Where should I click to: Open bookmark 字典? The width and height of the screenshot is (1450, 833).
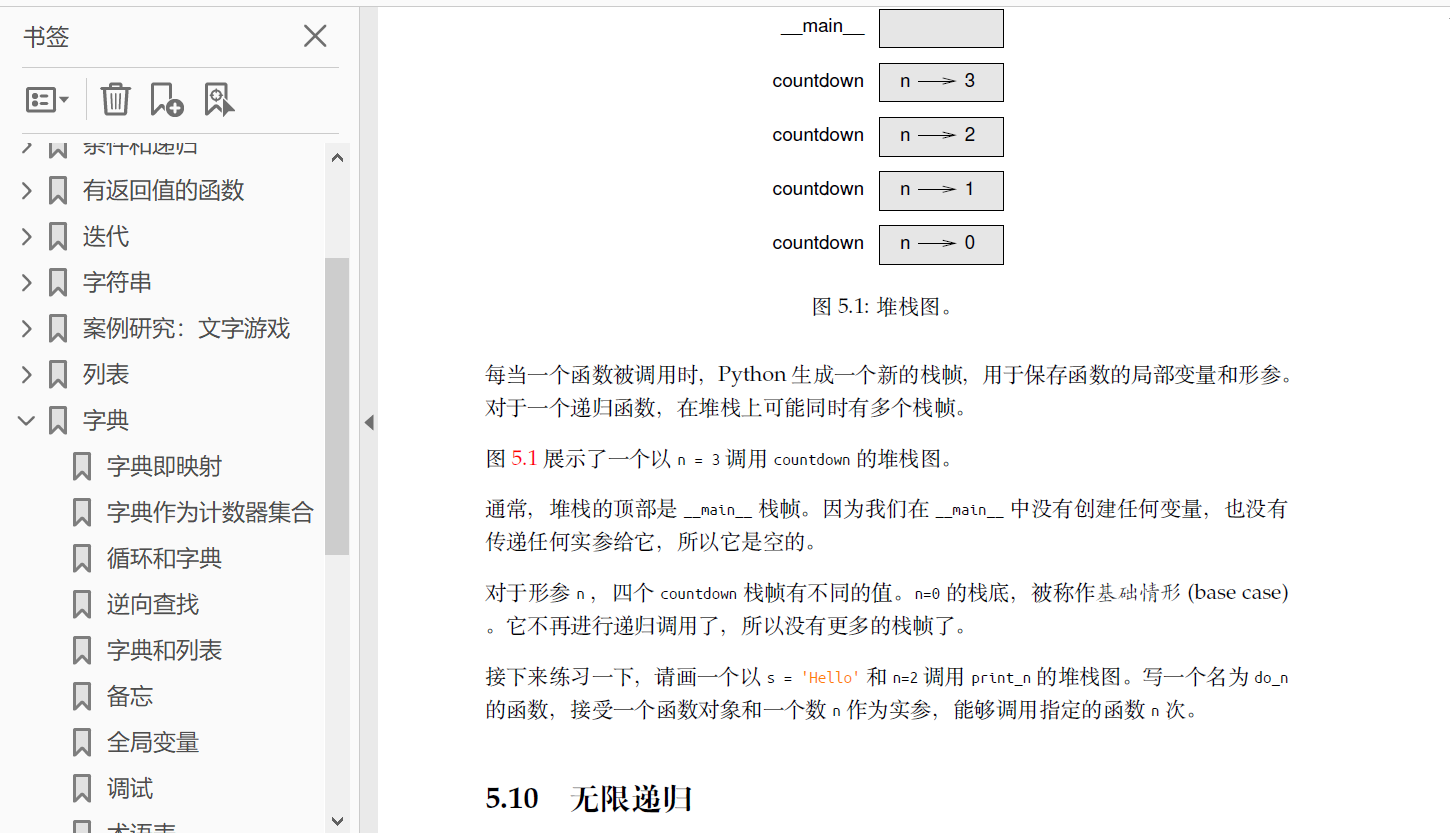pos(106,420)
